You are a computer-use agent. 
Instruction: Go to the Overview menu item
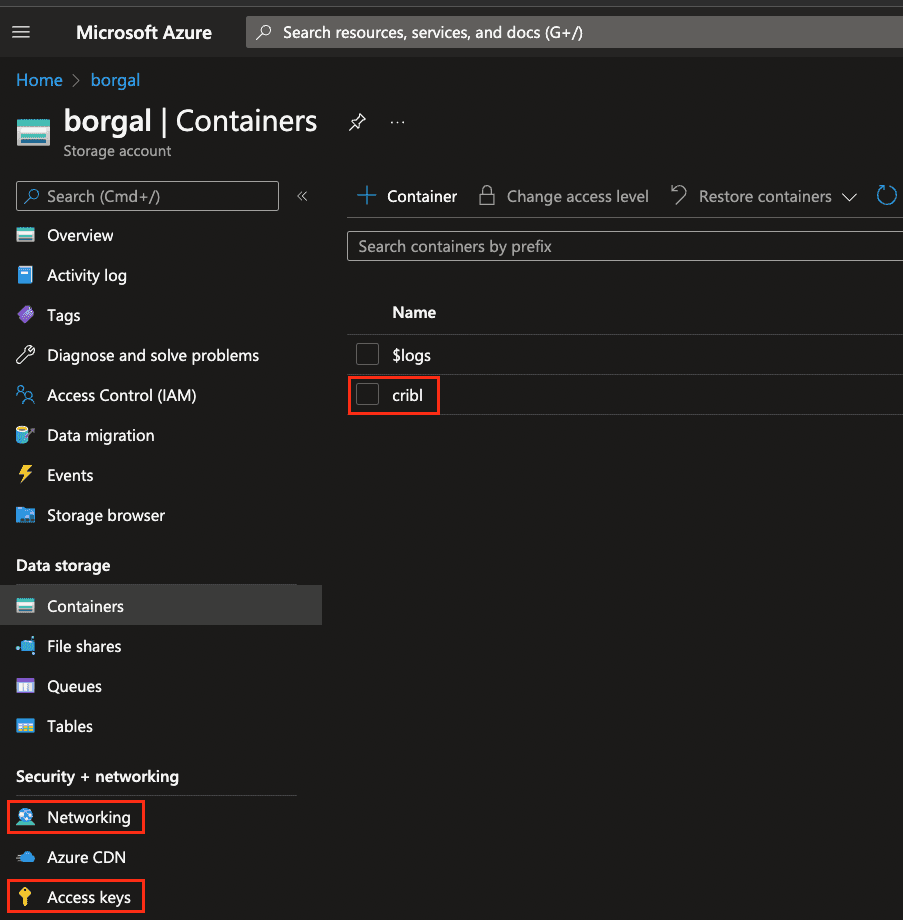[80, 235]
